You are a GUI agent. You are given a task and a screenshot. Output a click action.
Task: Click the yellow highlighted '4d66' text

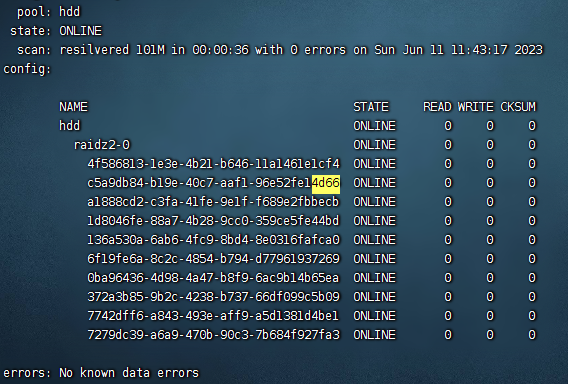click(326, 183)
